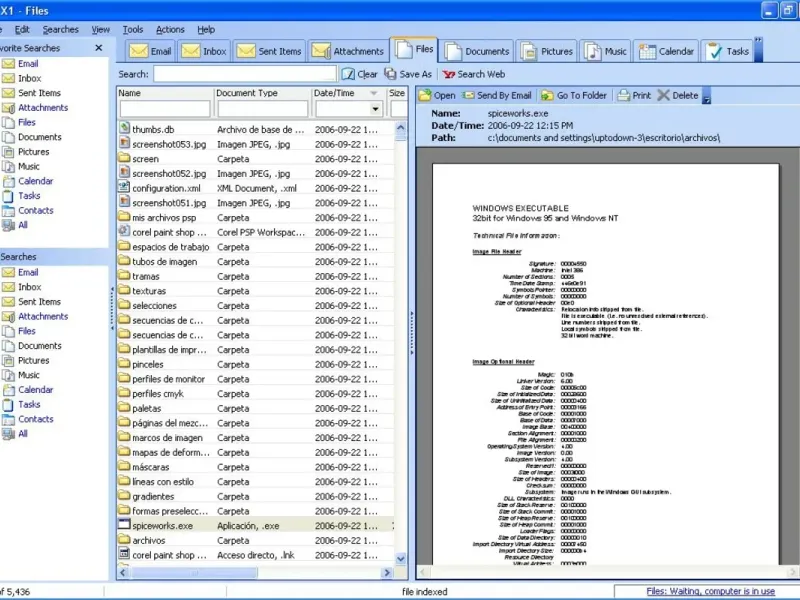Select the configuration.xml file row
The image size is (800, 600).
click(256, 188)
